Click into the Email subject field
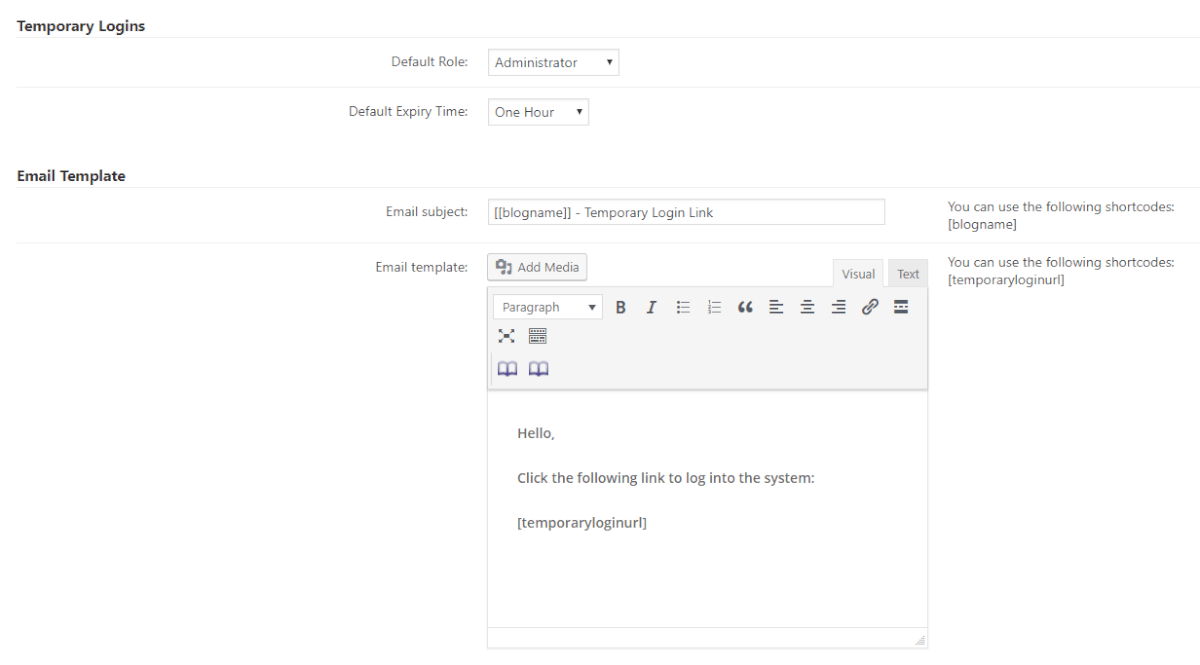Screen dimensions: 1200x665 (686, 212)
